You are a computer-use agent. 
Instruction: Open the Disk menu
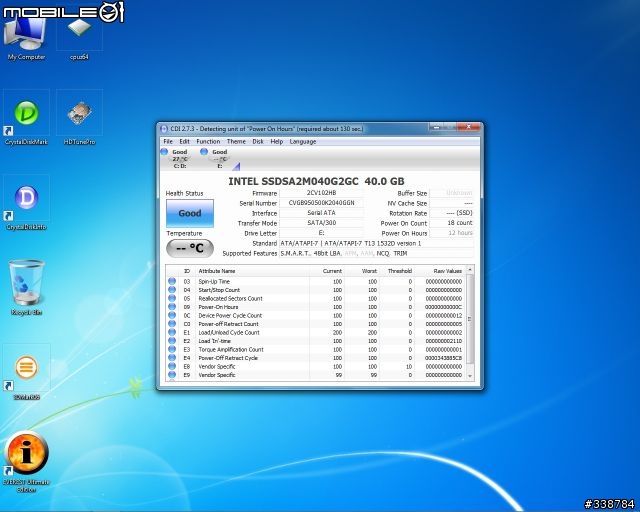(x=258, y=142)
